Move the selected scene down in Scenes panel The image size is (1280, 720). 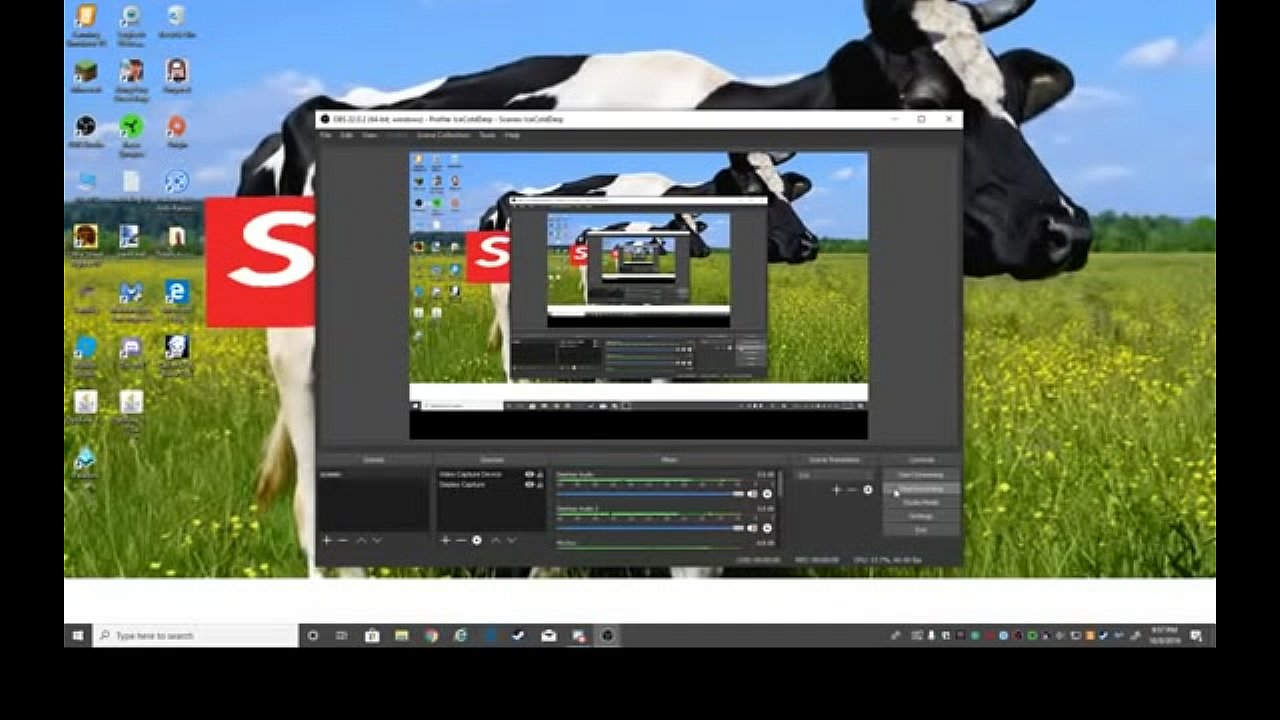(377, 540)
